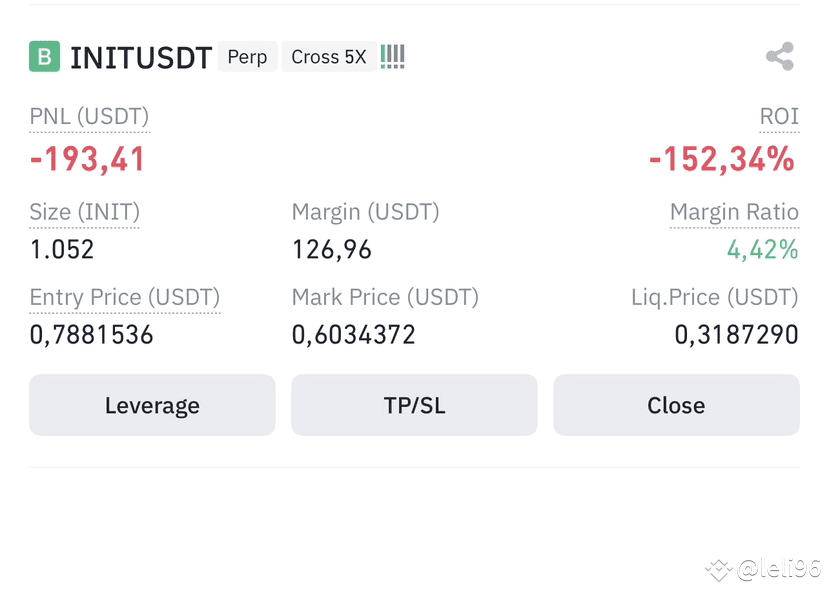Tap the Margin value 126,96
This screenshot has width=829, height=591.
tap(332, 250)
